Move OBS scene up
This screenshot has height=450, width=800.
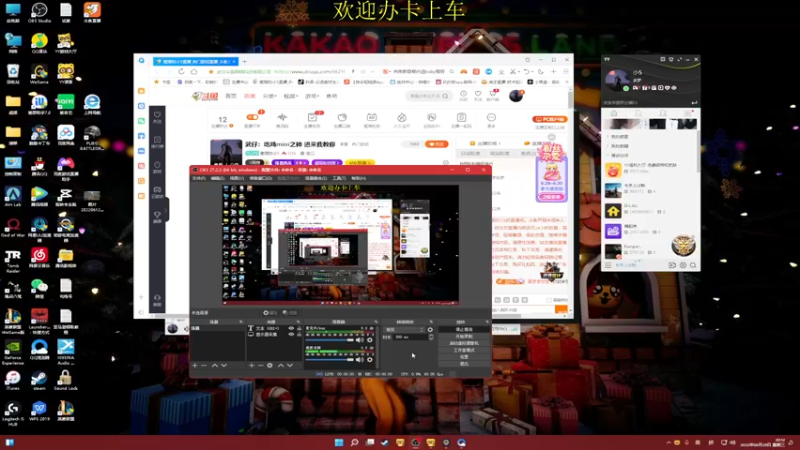[215, 365]
